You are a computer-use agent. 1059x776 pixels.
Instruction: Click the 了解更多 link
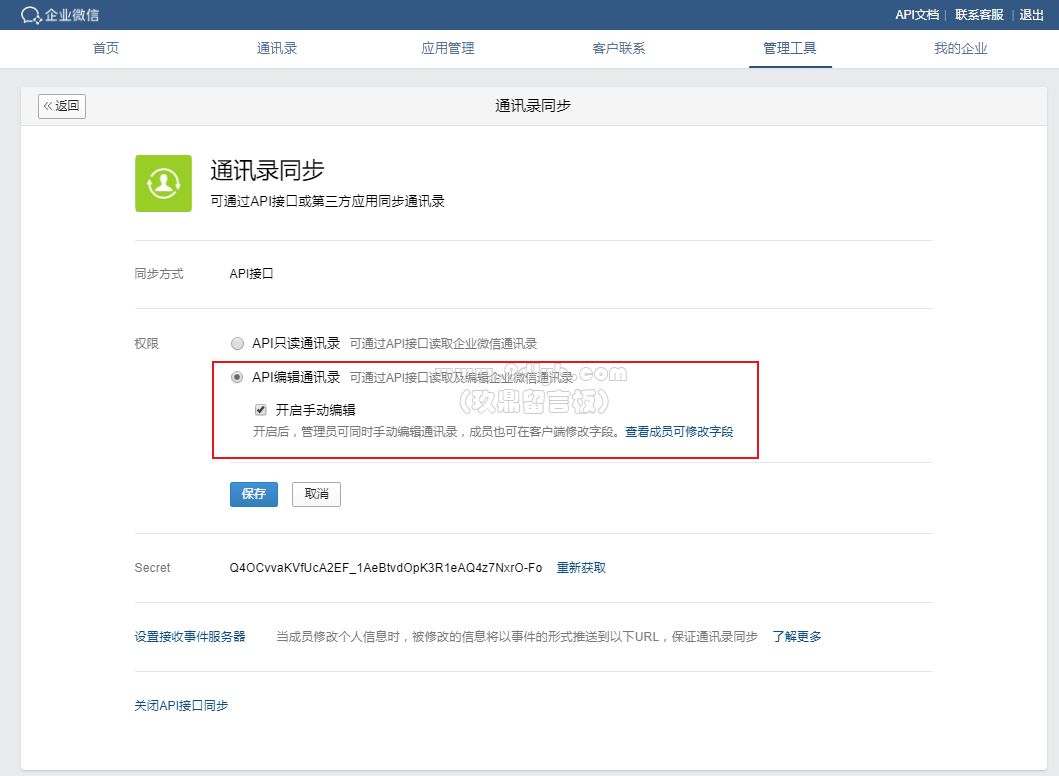coord(797,637)
